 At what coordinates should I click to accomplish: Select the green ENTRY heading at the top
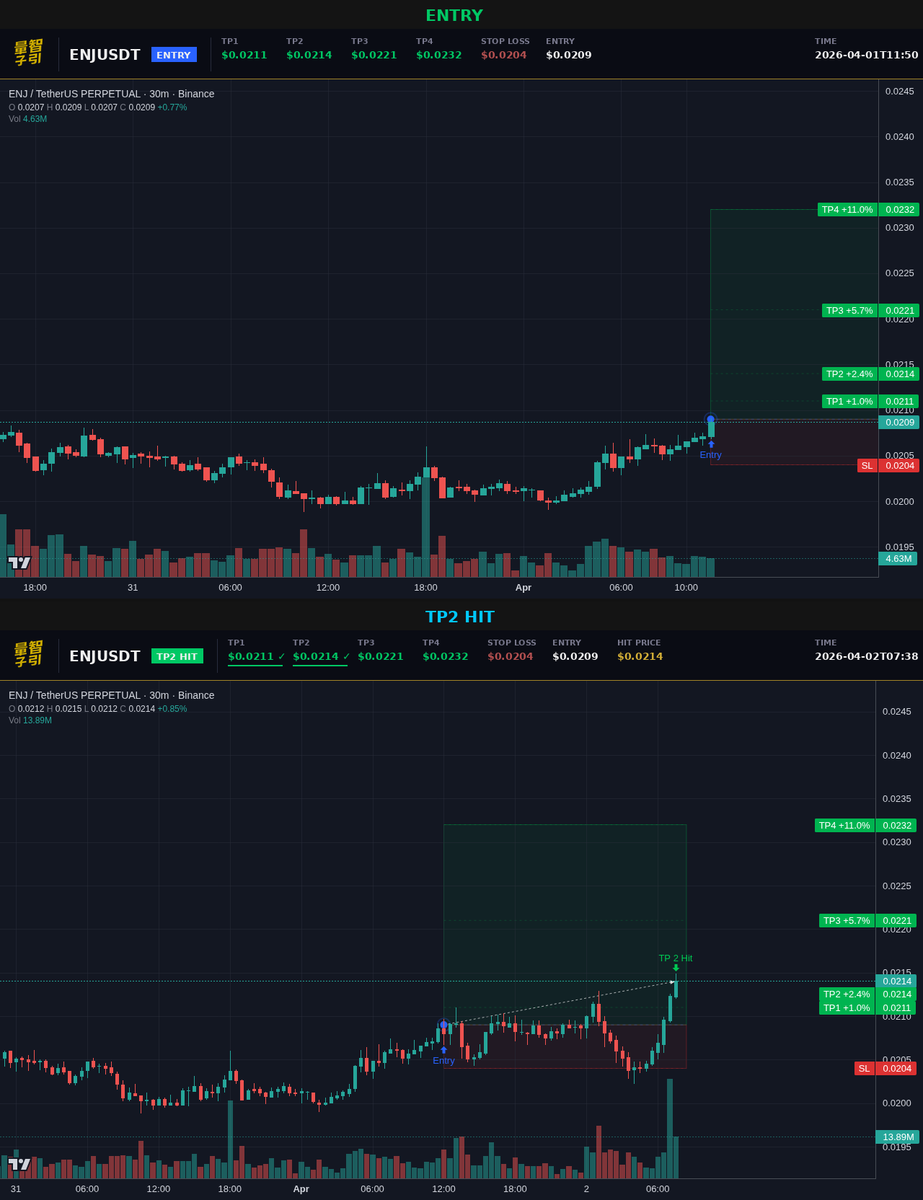coord(454,15)
